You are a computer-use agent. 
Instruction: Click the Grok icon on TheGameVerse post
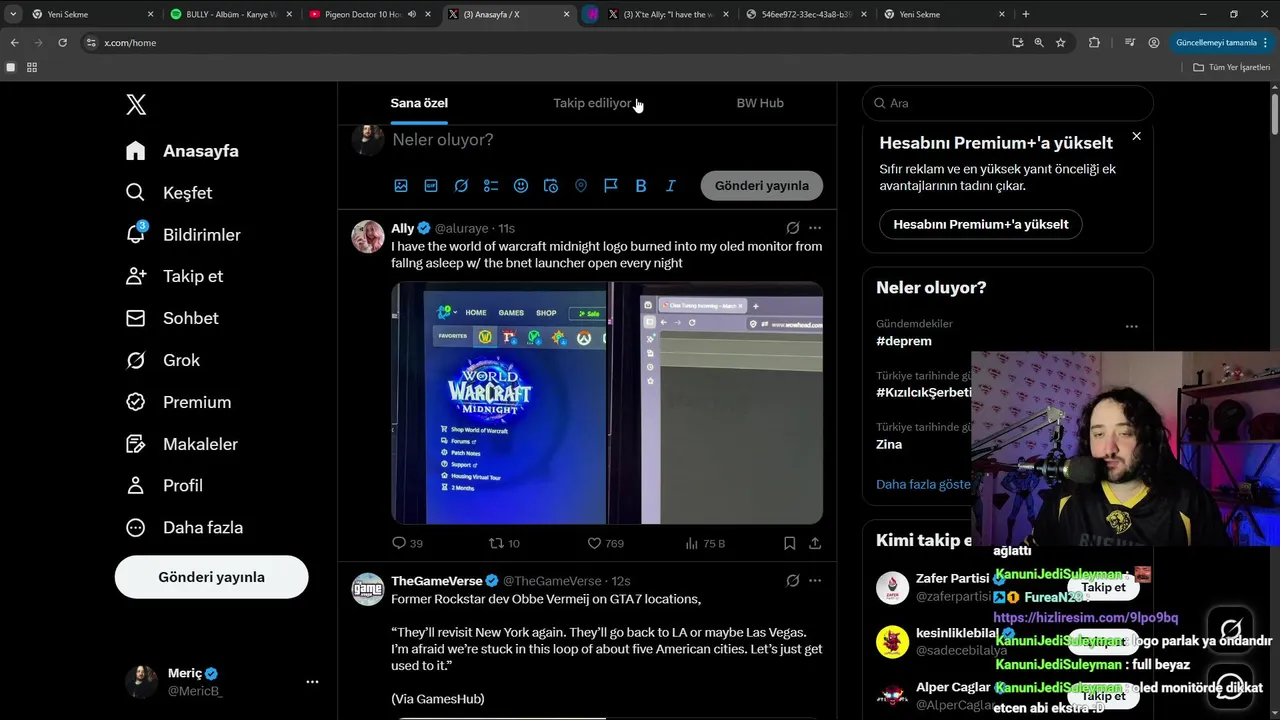[792, 581]
